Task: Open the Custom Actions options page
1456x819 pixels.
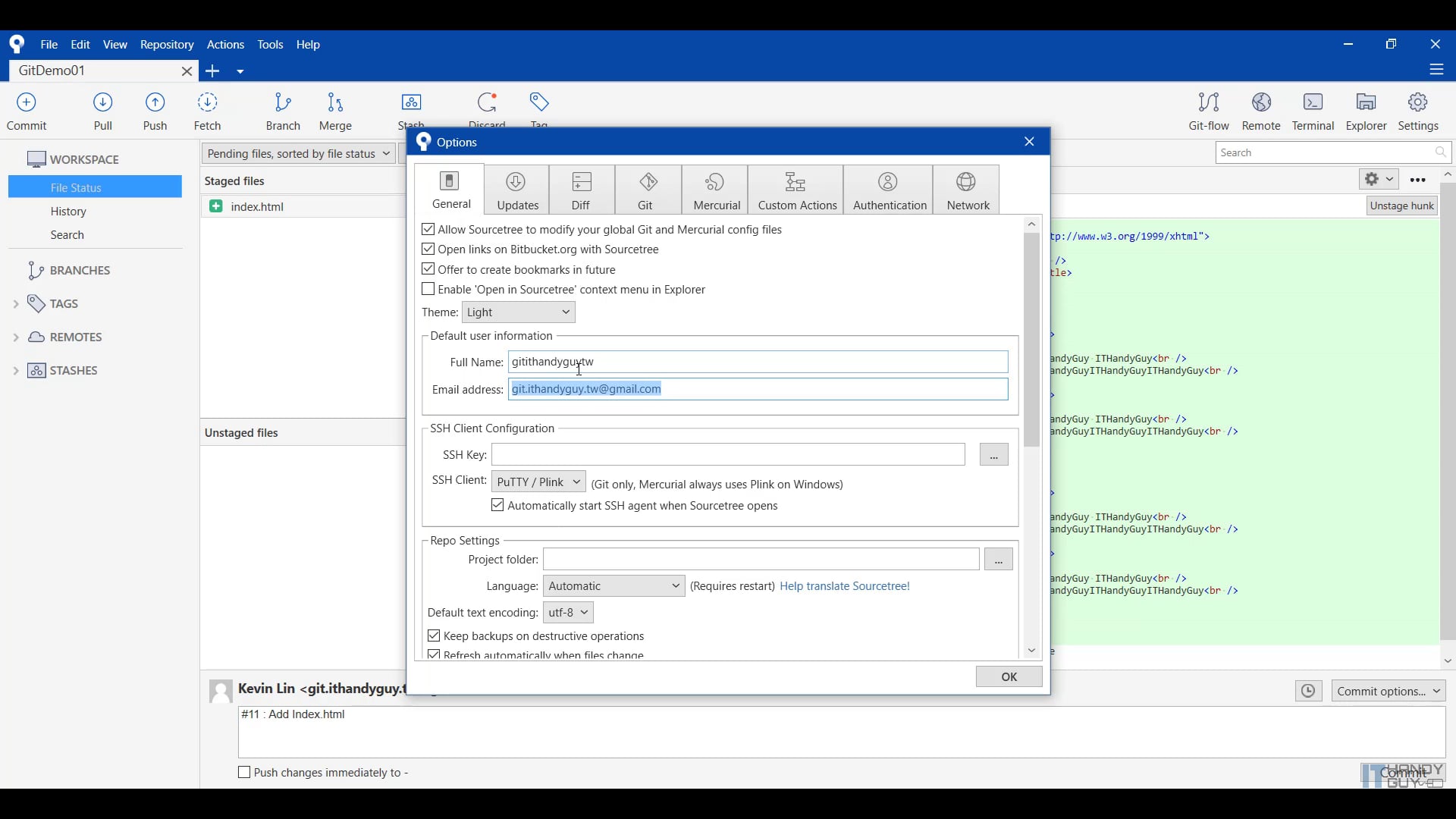Action: click(797, 190)
